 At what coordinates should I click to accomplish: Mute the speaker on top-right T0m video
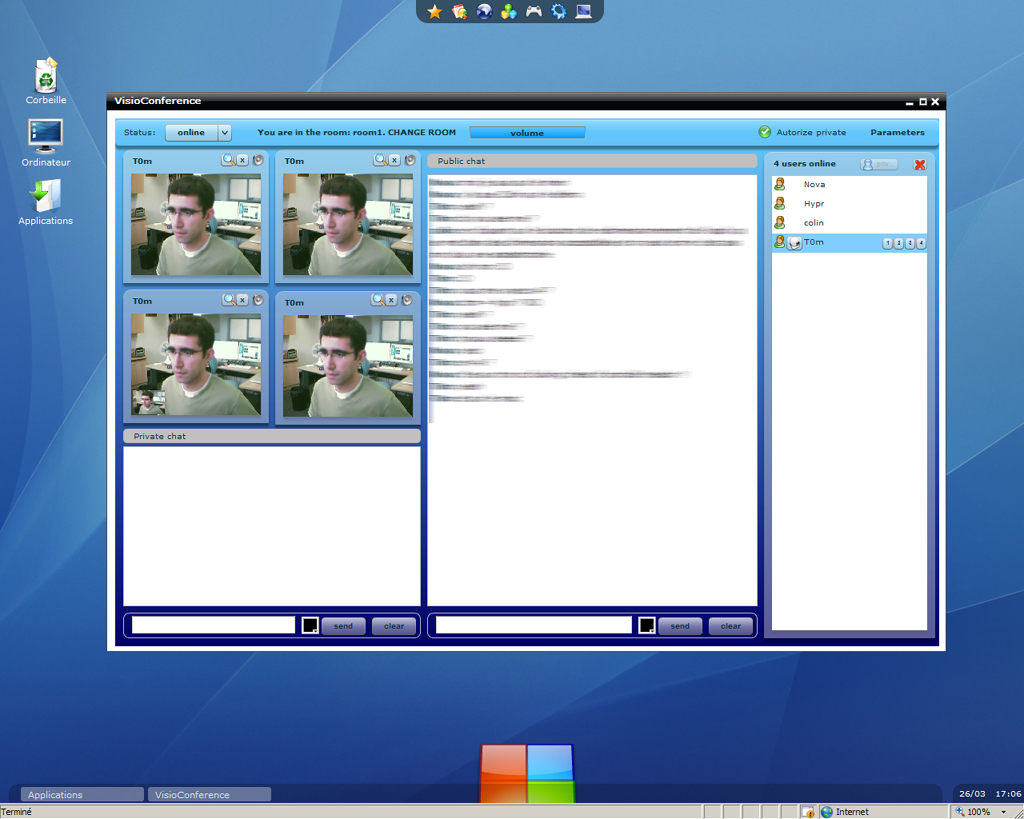[x=410, y=160]
